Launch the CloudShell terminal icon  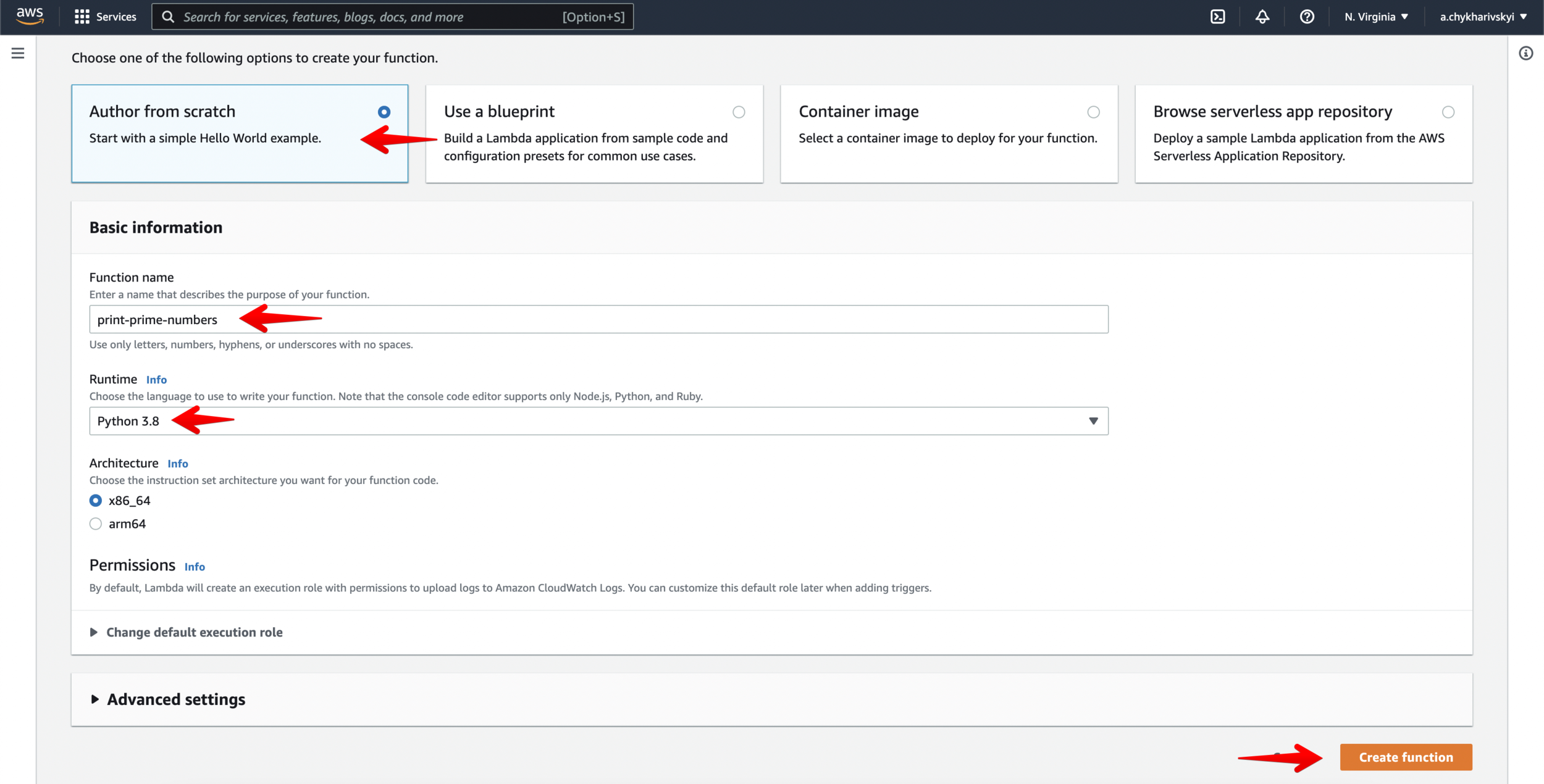1217,17
